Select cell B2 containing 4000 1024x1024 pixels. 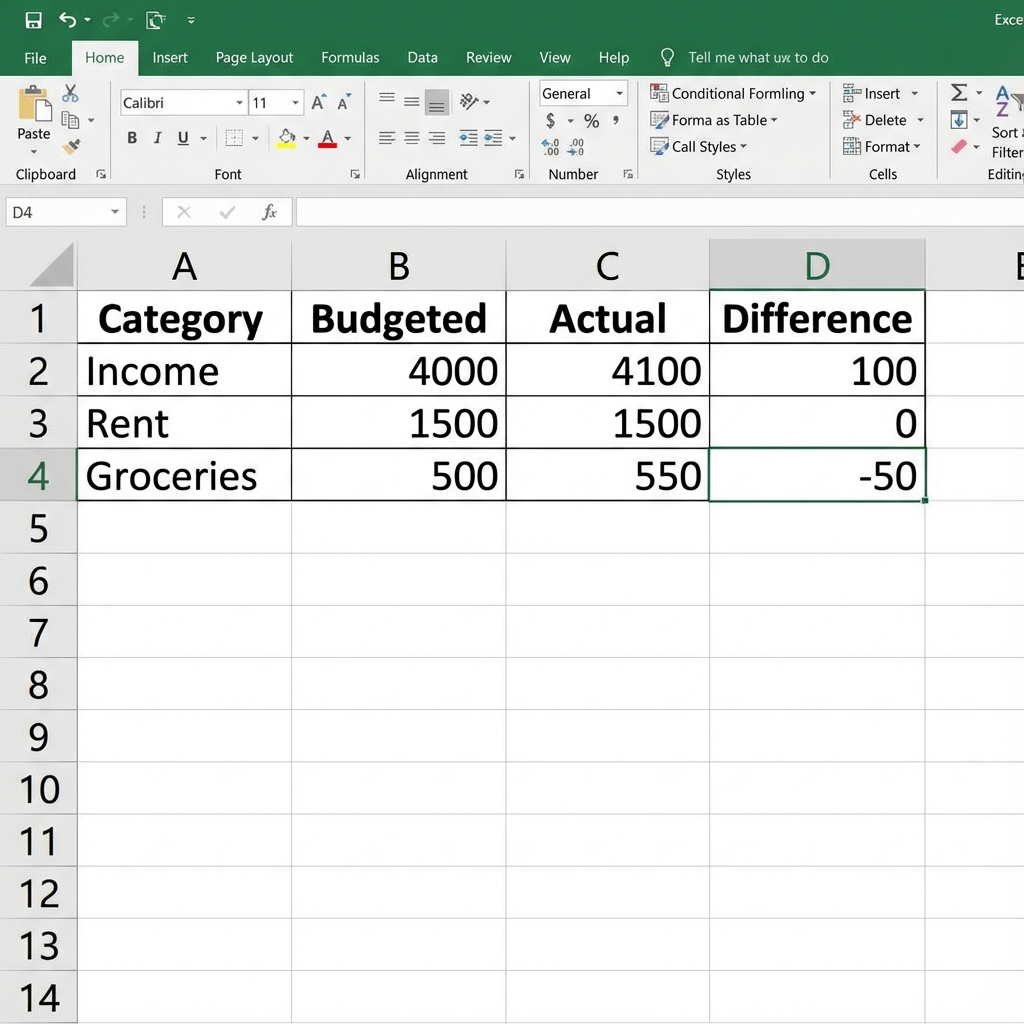[x=398, y=370]
